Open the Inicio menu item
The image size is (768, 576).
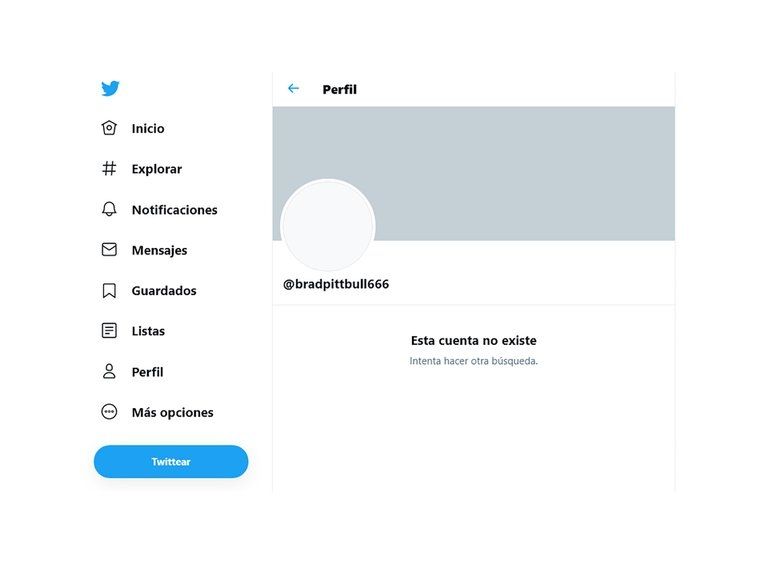click(x=148, y=129)
